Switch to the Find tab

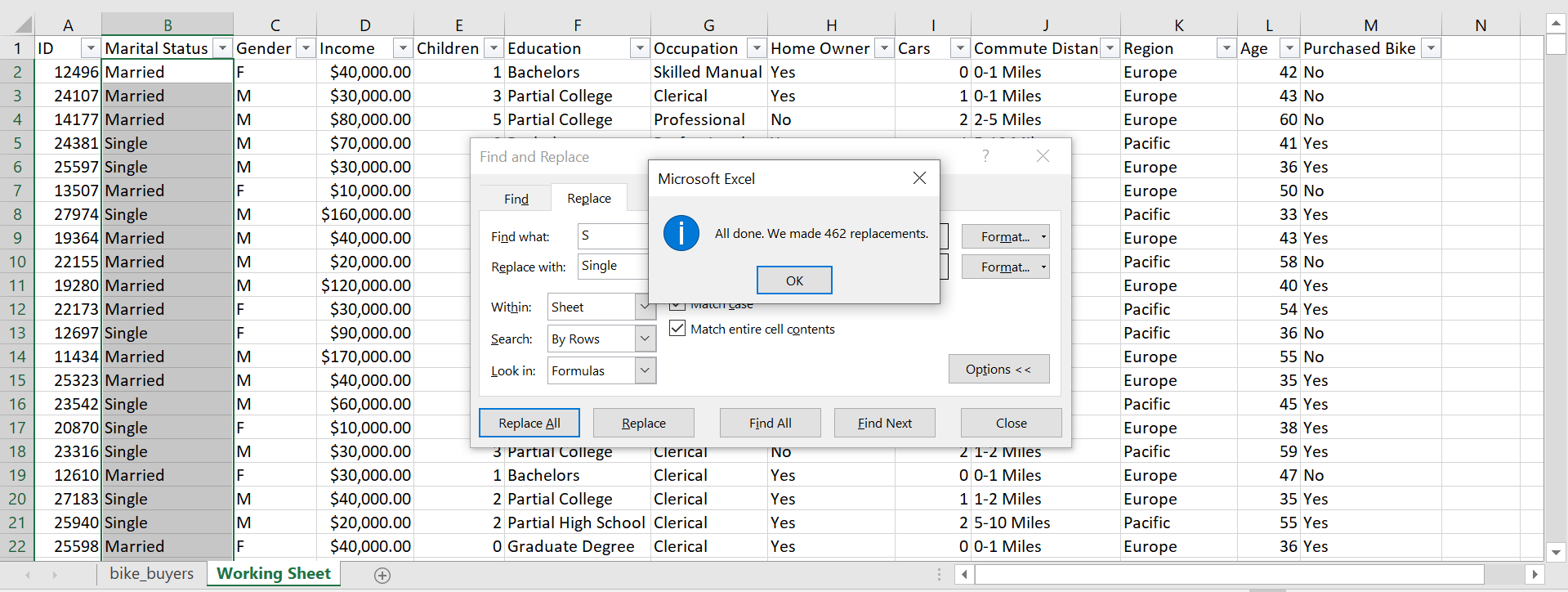516,199
